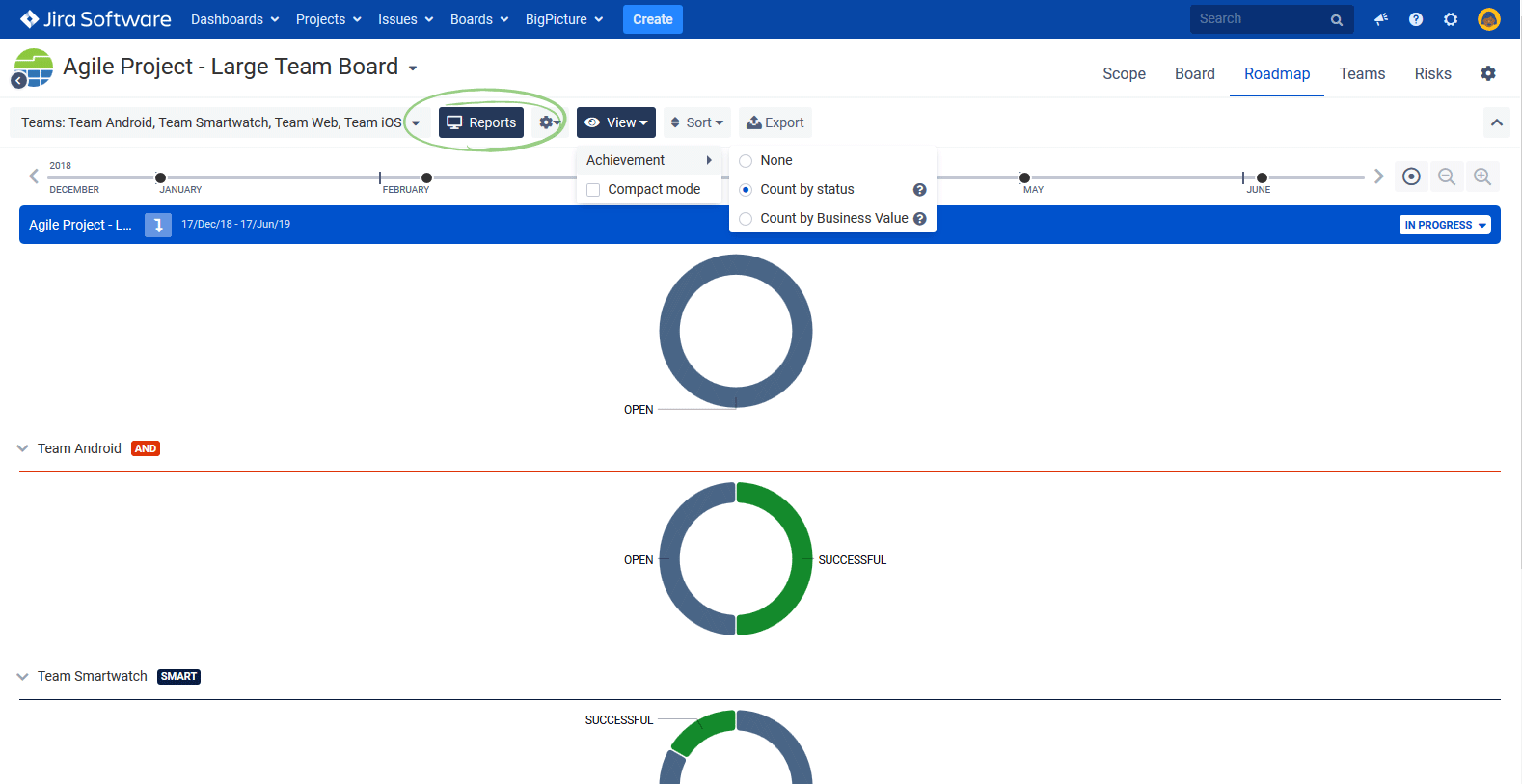Click the Jira Software logo
This screenshot has width=1522, height=784.
coord(95,19)
